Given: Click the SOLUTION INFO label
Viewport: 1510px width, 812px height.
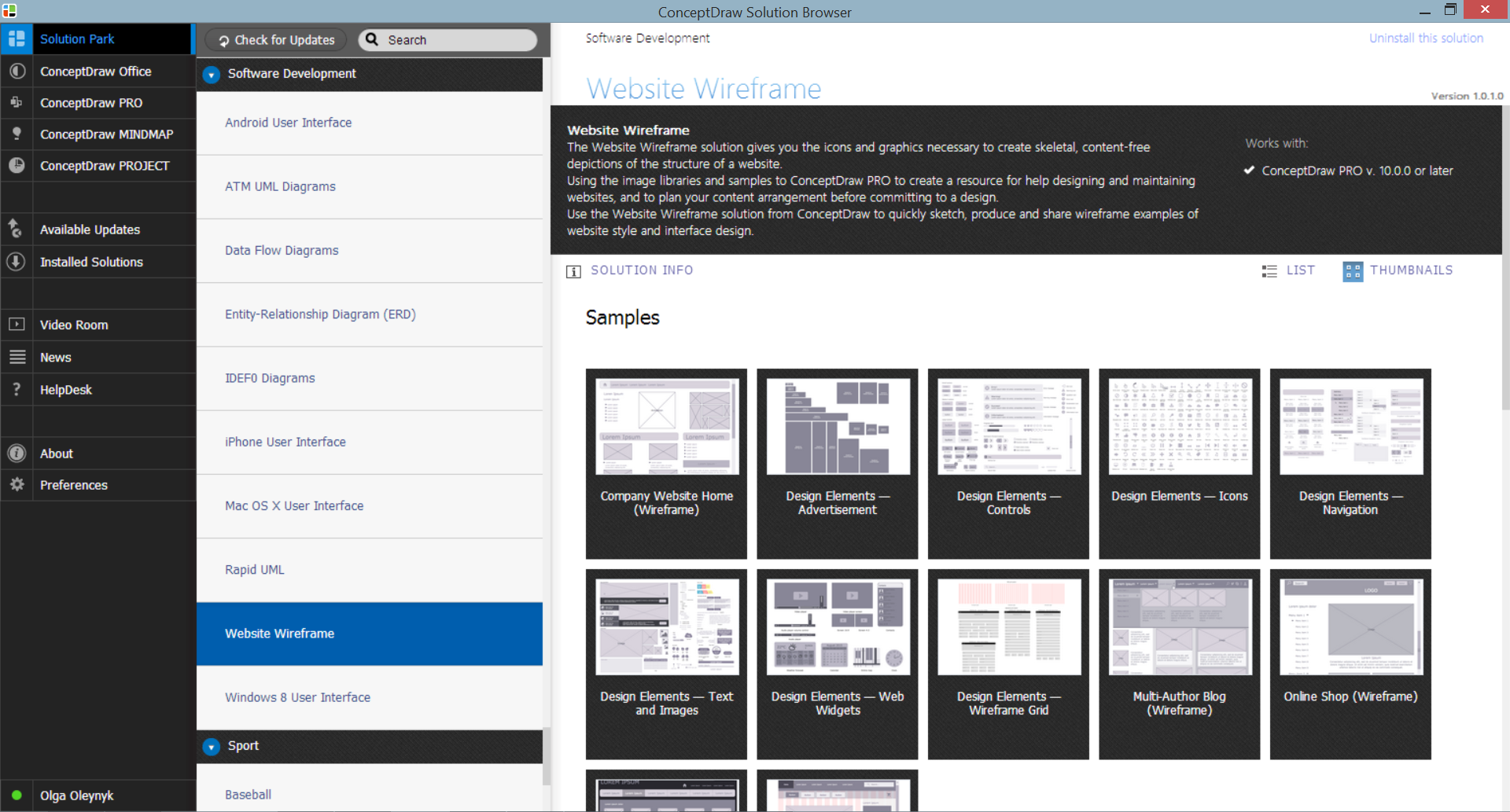Looking at the screenshot, I should coord(642,270).
